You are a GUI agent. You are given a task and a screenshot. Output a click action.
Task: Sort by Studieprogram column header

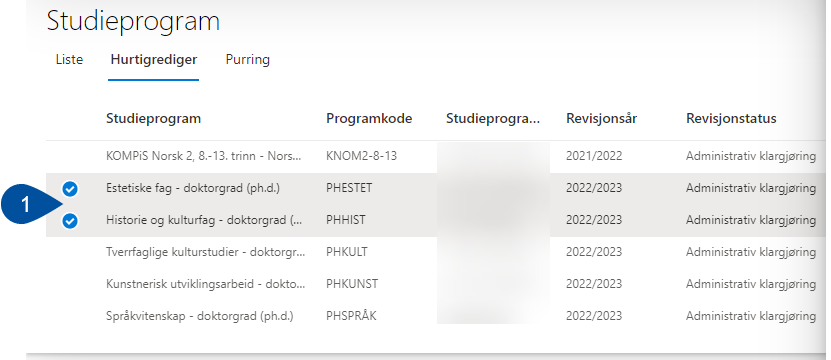[x=153, y=118]
